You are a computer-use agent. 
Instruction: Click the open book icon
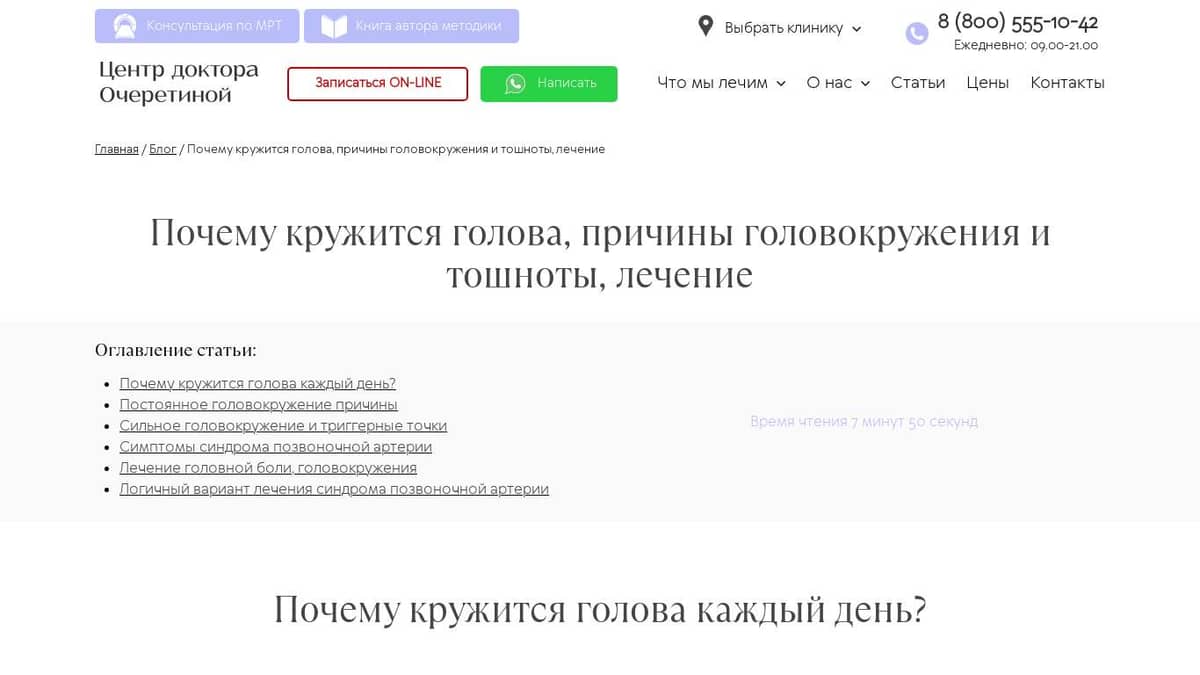pos(334,26)
